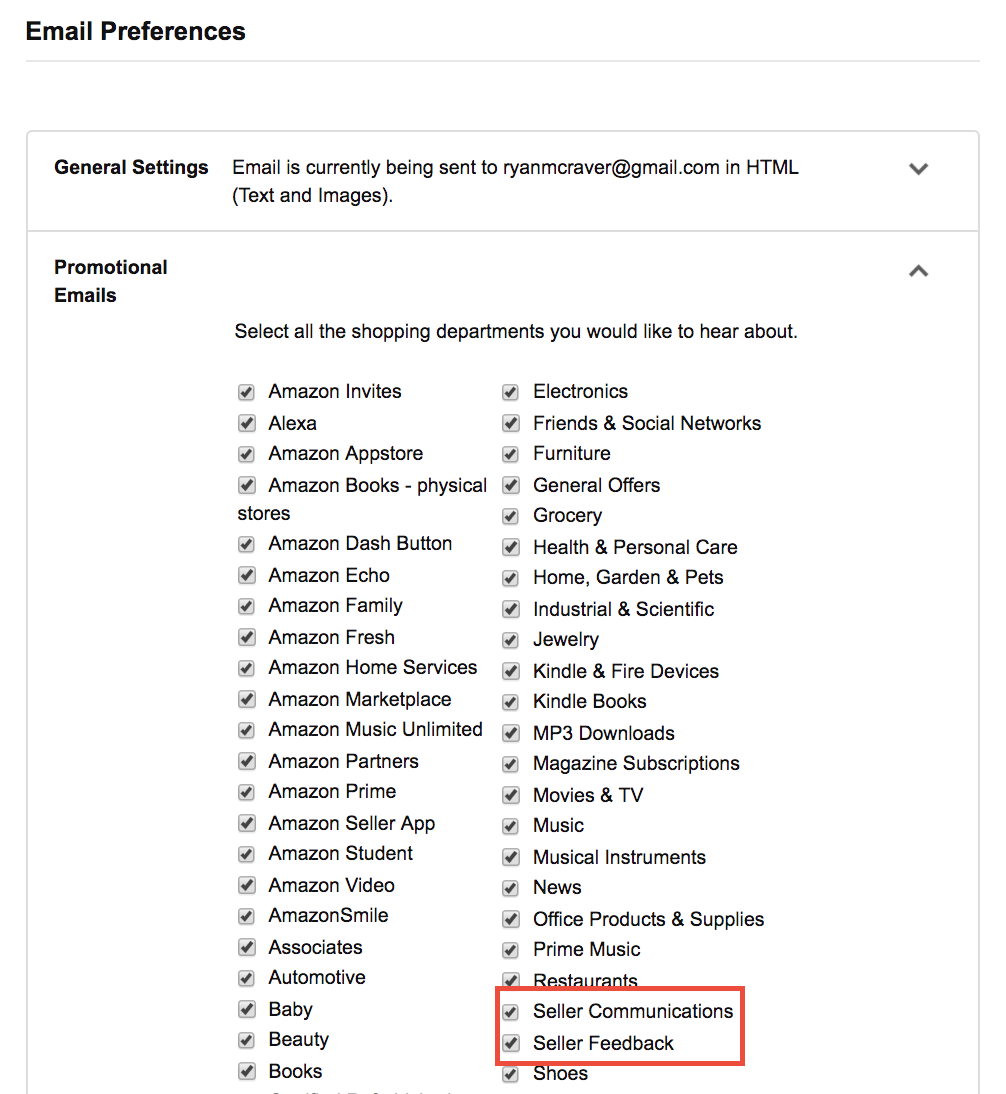Toggle the Baby checkbox

246,1010
